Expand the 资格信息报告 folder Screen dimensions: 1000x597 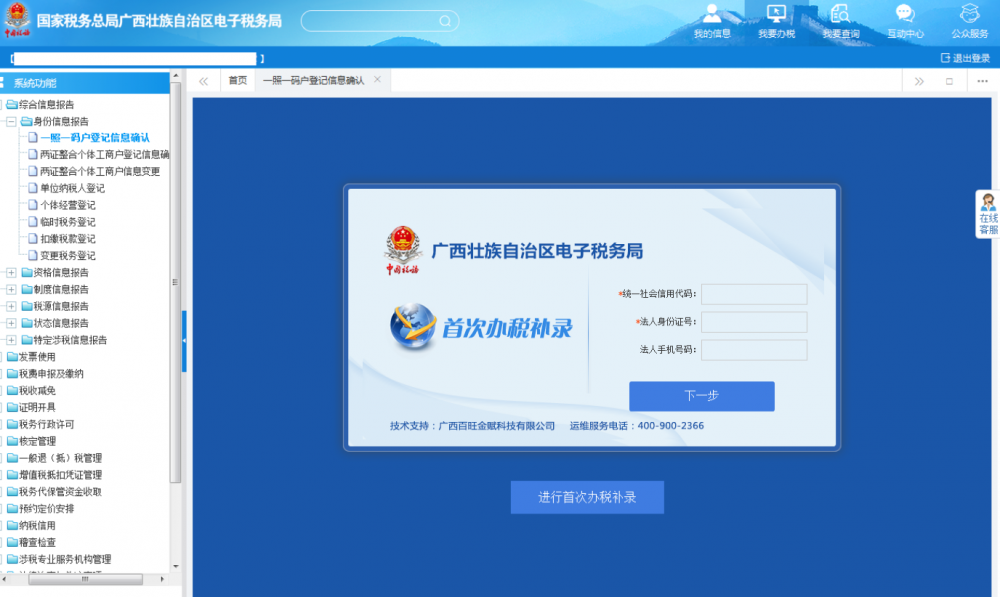11,272
